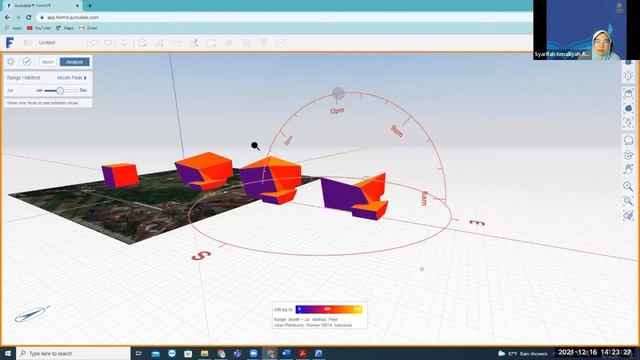The width and height of the screenshot is (640, 360).
Task: Open Task View on the taskbar
Action: click(139, 353)
